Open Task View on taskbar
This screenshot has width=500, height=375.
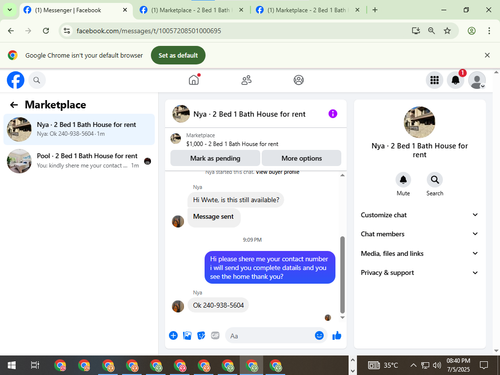[35, 365]
